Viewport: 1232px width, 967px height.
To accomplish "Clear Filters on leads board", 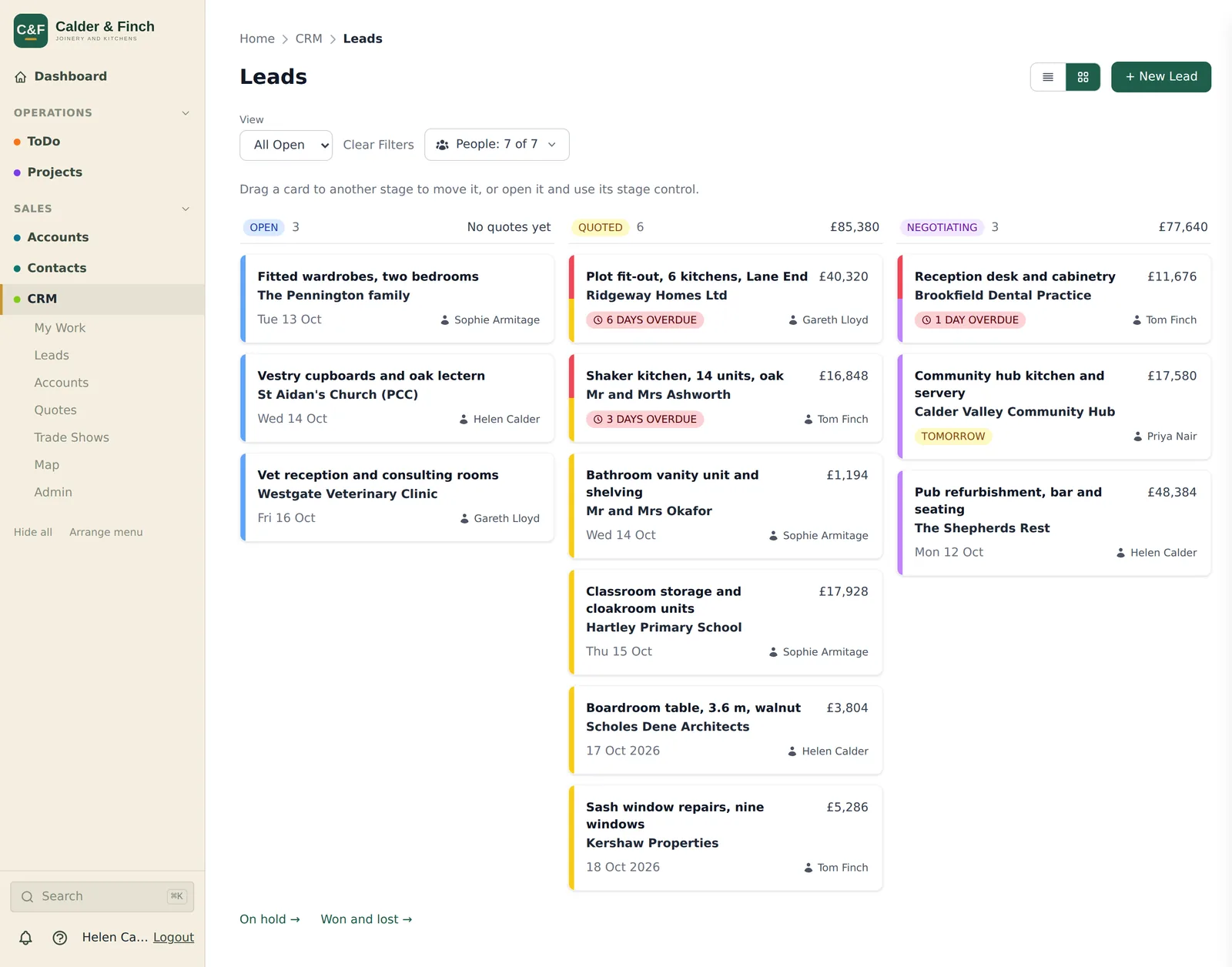I will (378, 145).
